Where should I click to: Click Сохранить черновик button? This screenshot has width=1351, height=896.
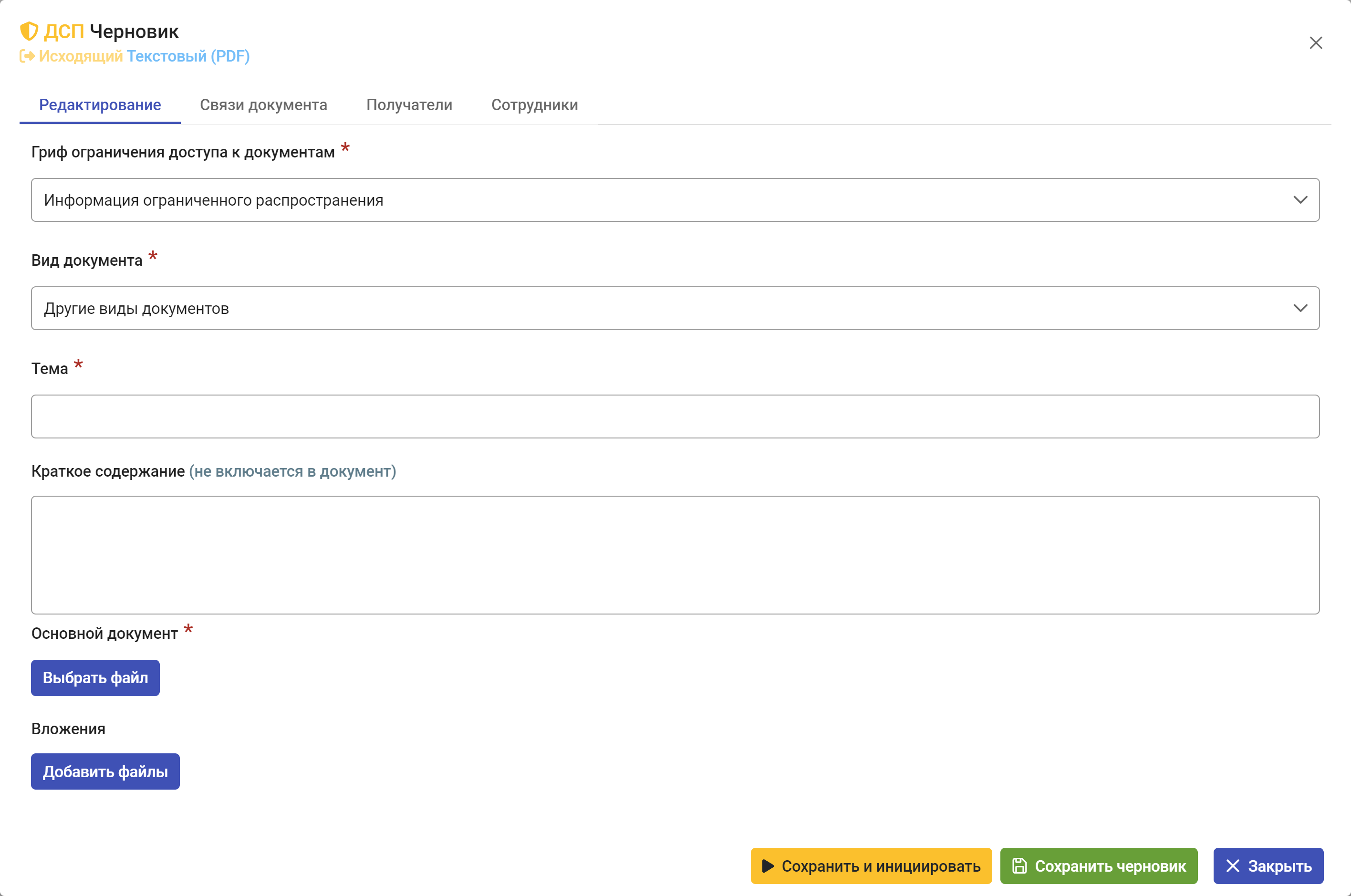click(1099, 866)
